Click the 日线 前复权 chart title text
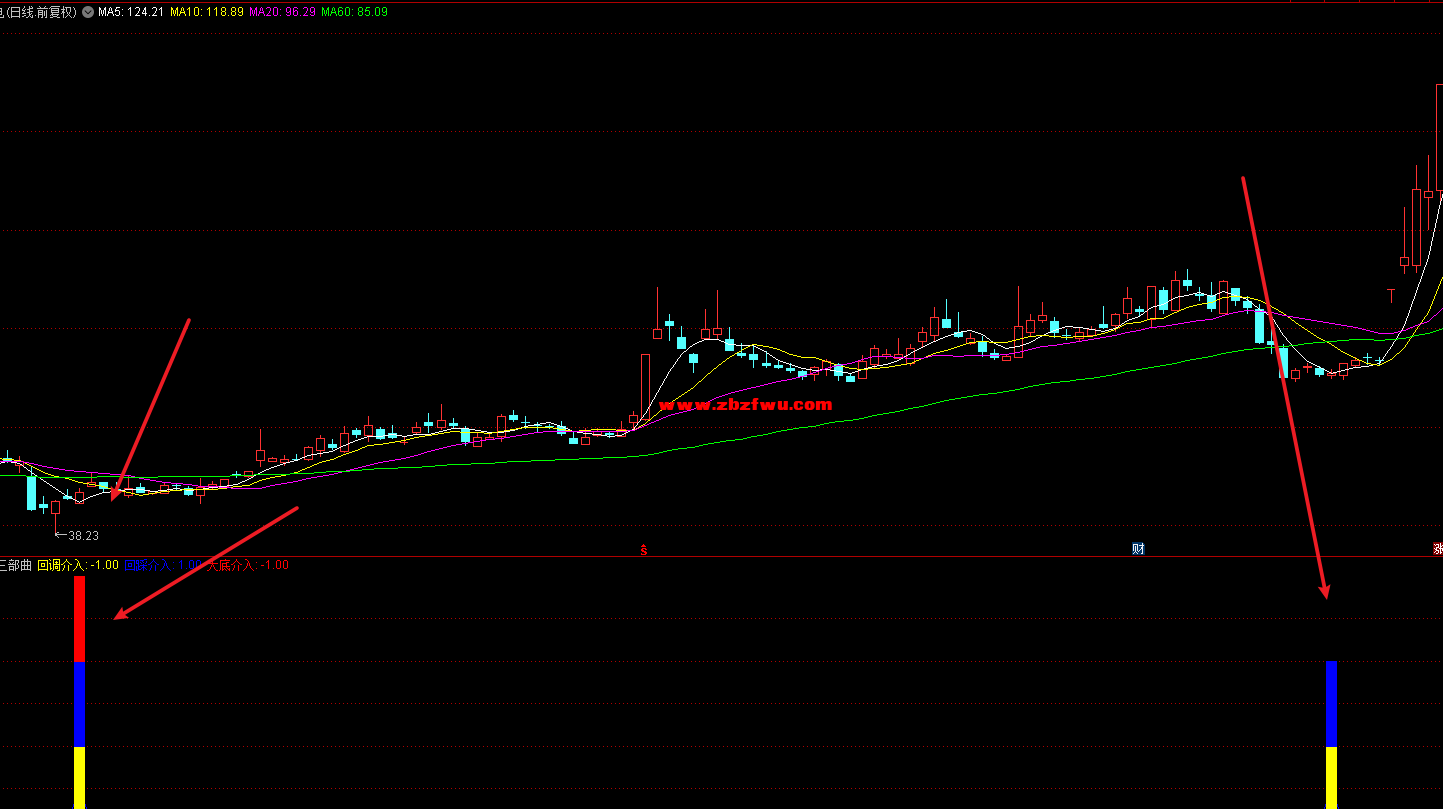Viewport: 1443px width, 809px height. point(40,12)
